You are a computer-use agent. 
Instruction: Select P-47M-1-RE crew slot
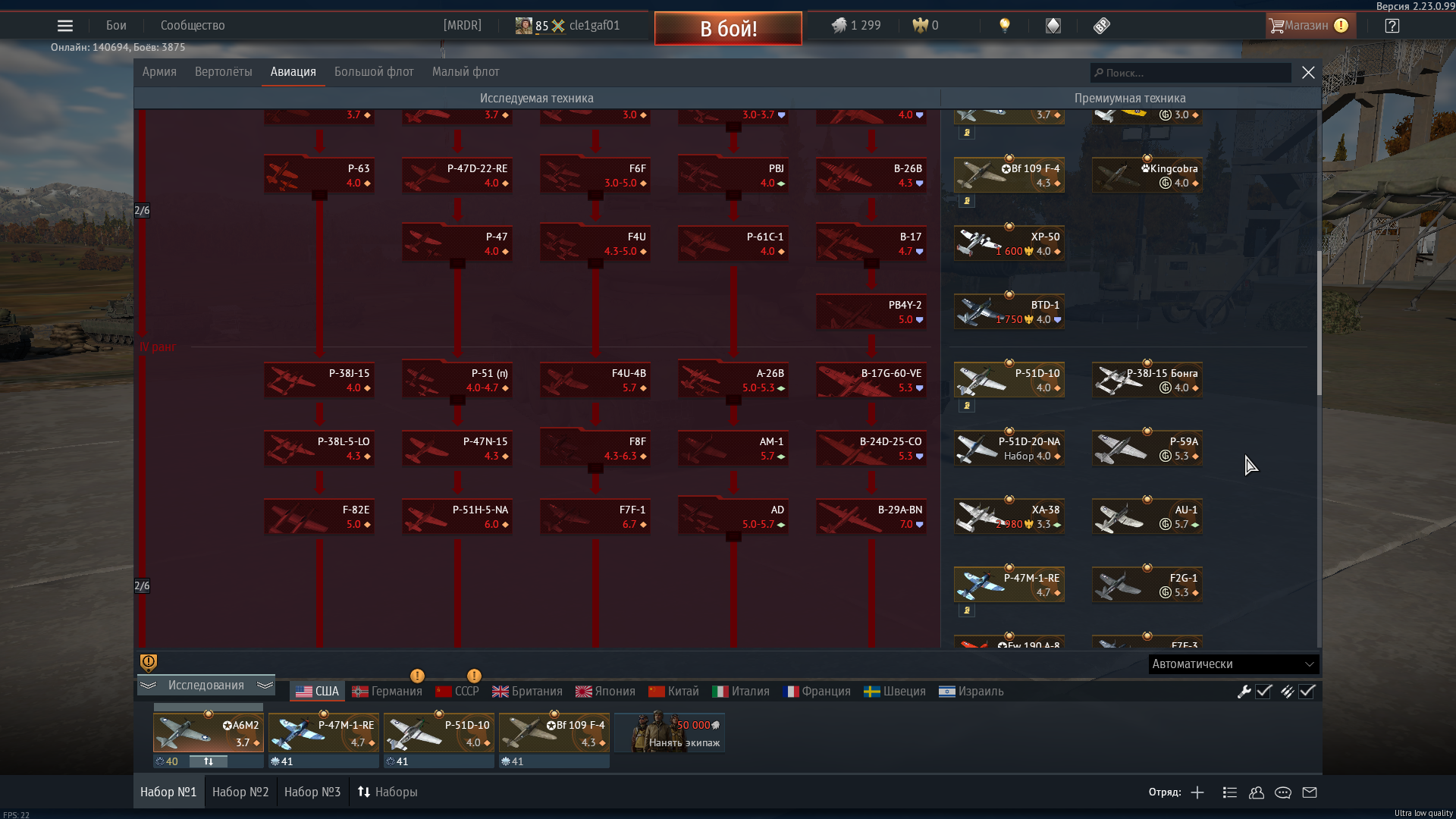point(323,733)
